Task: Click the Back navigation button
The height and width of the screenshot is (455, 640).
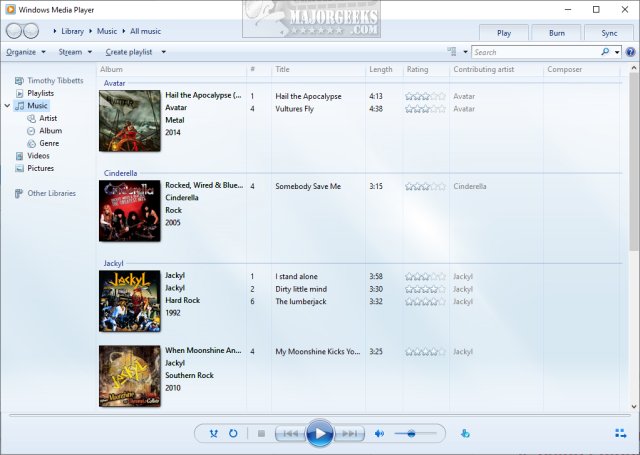Action: [14, 31]
